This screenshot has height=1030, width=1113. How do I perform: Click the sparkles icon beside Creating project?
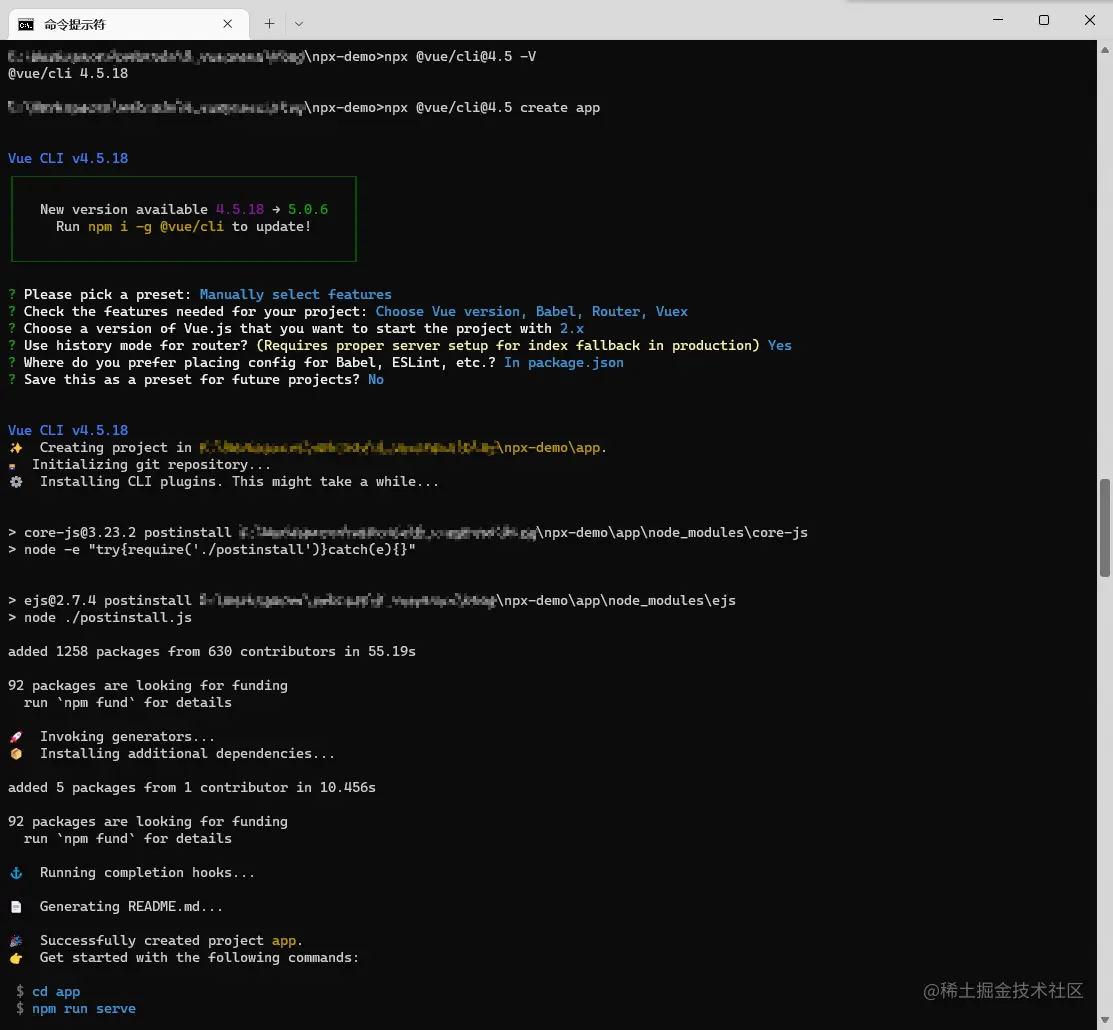tap(16, 448)
